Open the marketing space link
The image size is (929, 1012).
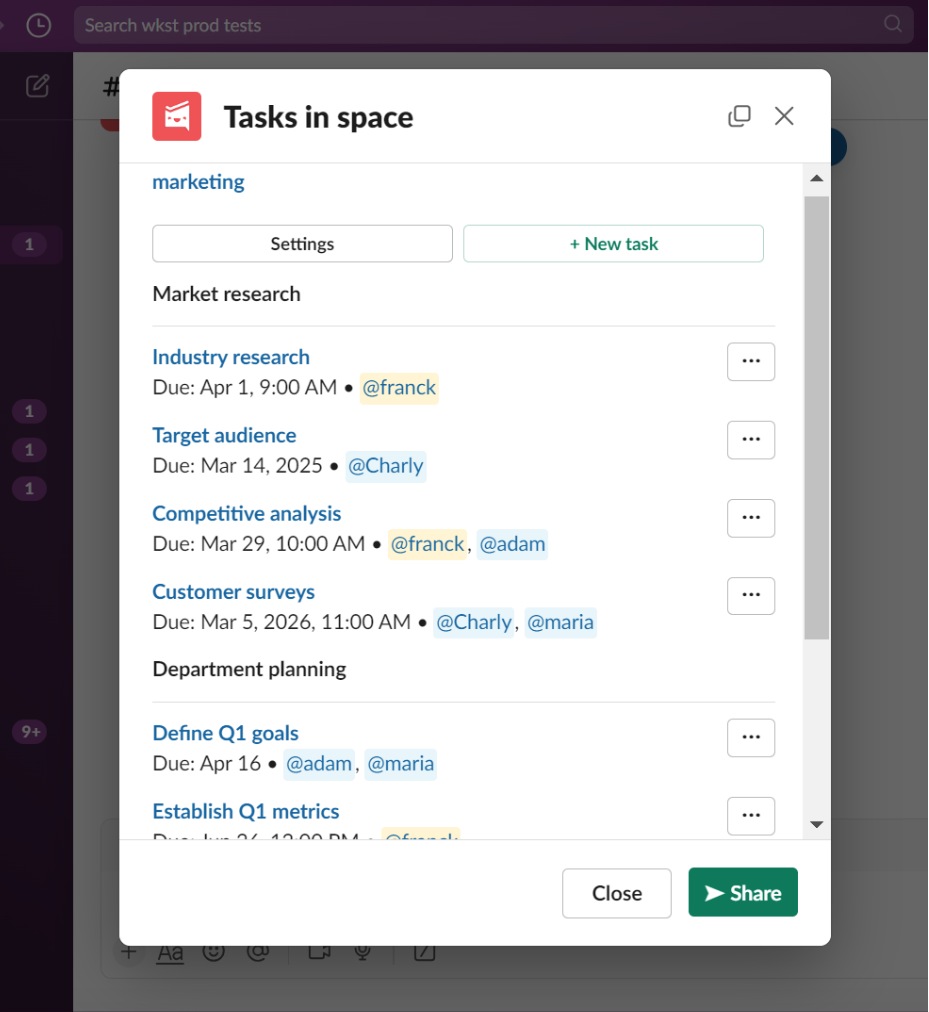197,181
